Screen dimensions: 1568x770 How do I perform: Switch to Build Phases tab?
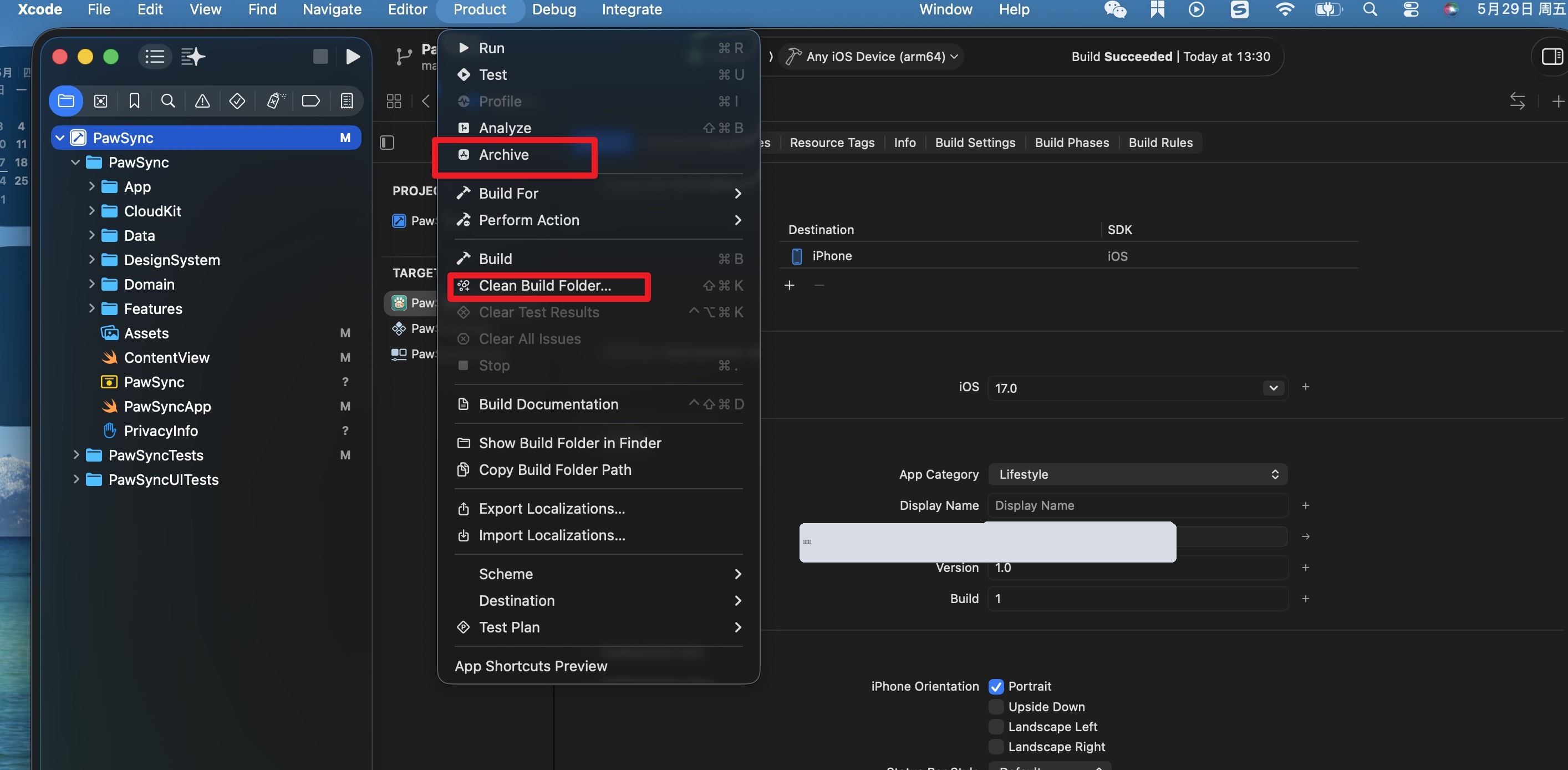click(x=1072, y=143)
